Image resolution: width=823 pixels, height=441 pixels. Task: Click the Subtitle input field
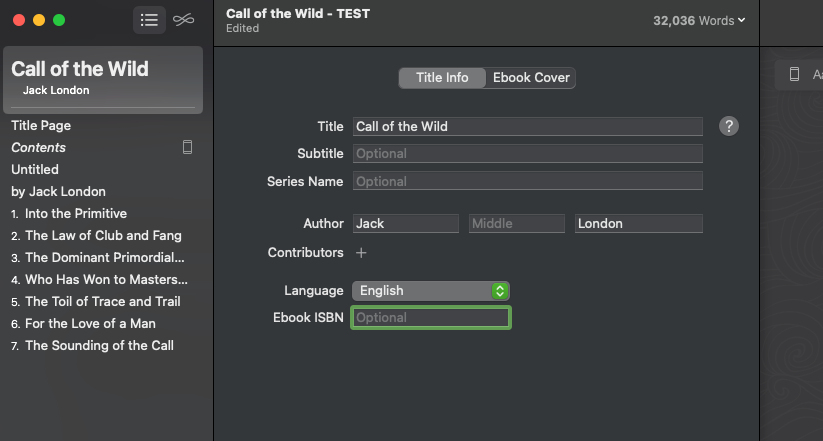(x=527, y=154)
